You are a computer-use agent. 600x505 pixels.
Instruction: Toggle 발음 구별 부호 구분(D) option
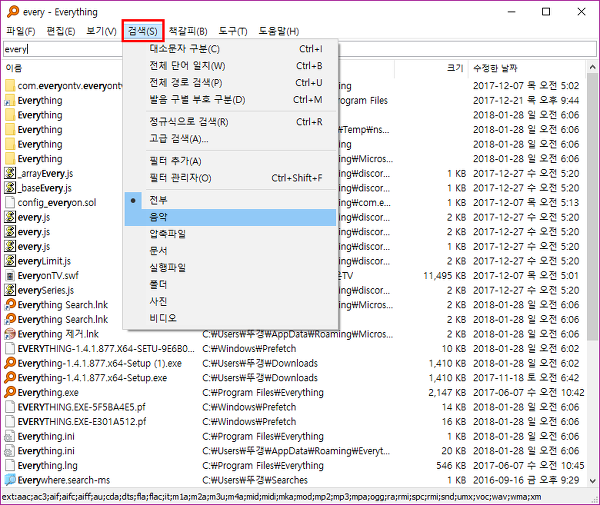[230, 100]
